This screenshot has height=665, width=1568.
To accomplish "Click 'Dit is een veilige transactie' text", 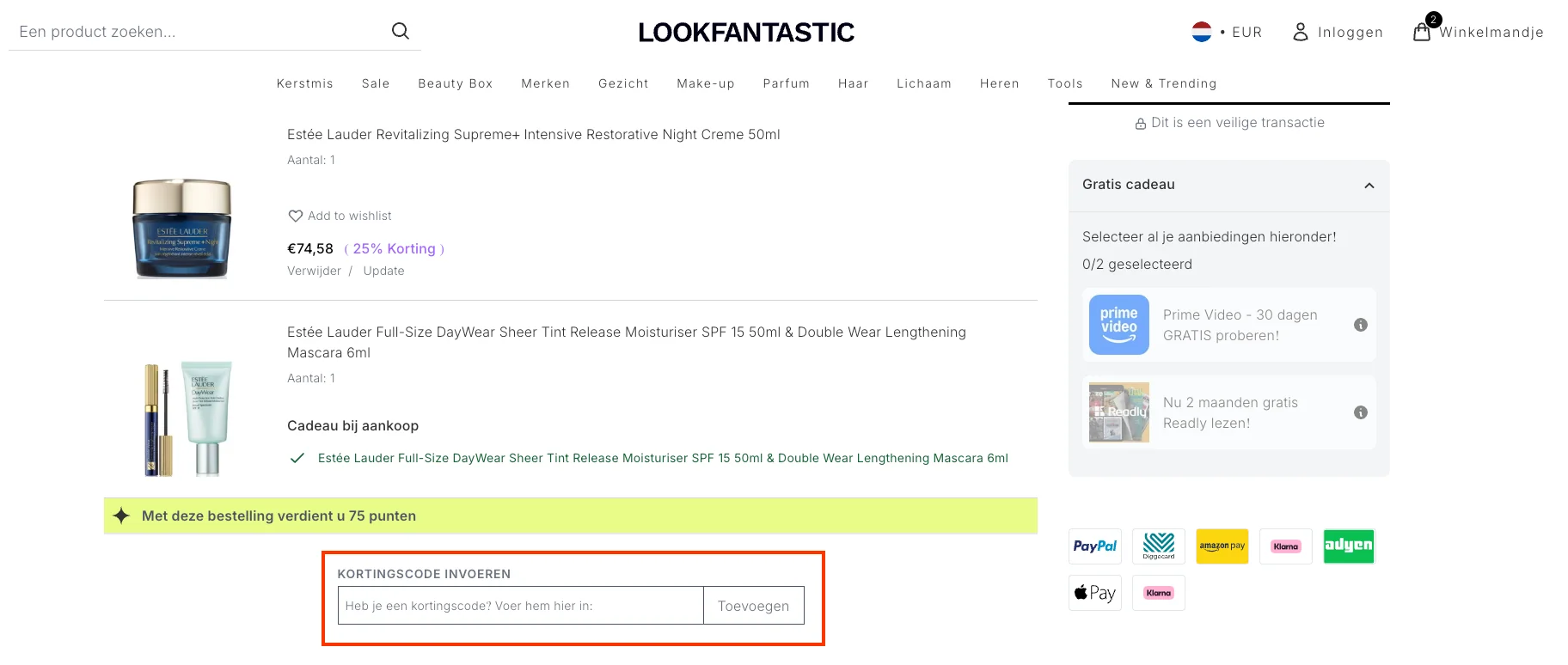I will [1238, 123].
